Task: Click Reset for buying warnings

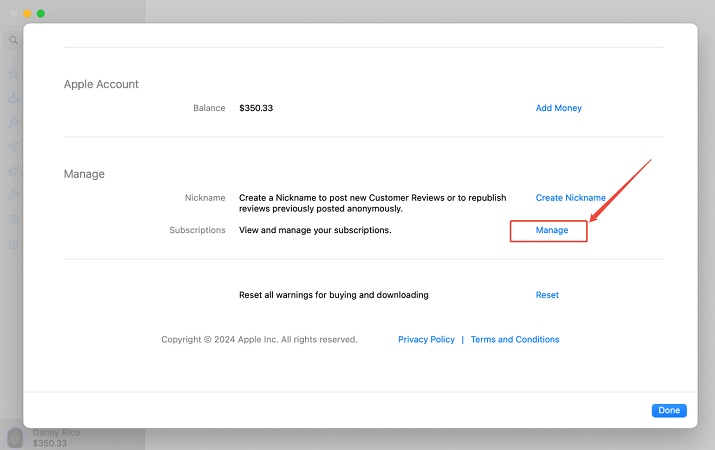Action: tap(547, 295)
